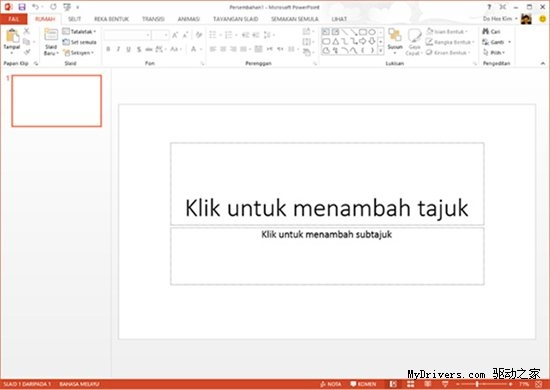Click the Cut scissors icon

27,31
